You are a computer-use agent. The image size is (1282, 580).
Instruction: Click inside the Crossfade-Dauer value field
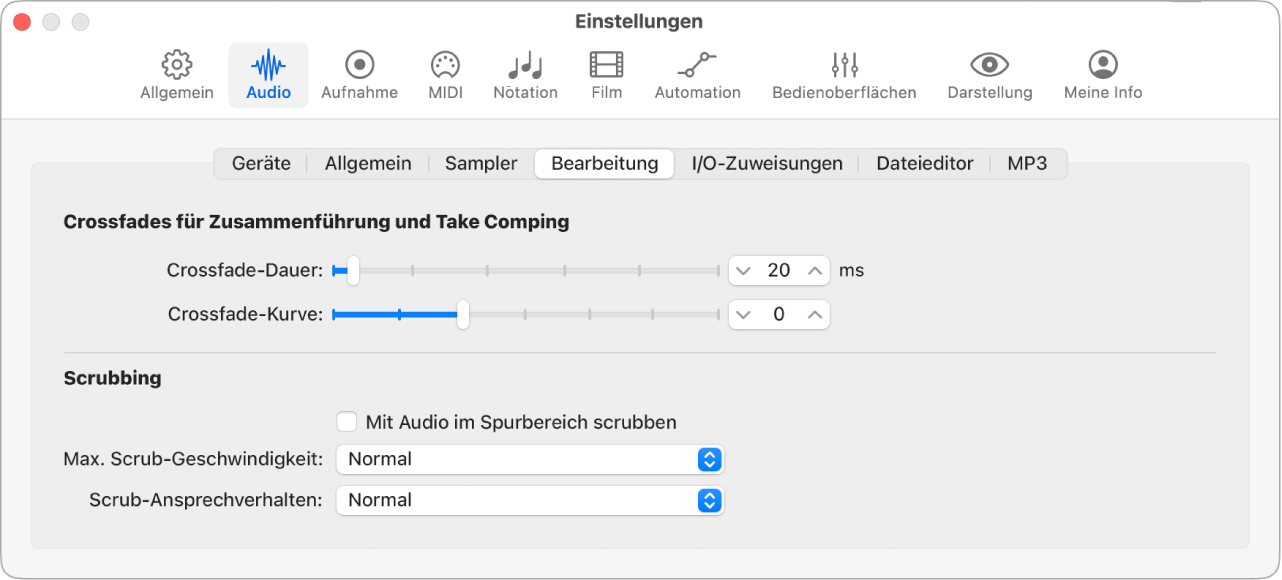tap(779, 270)
